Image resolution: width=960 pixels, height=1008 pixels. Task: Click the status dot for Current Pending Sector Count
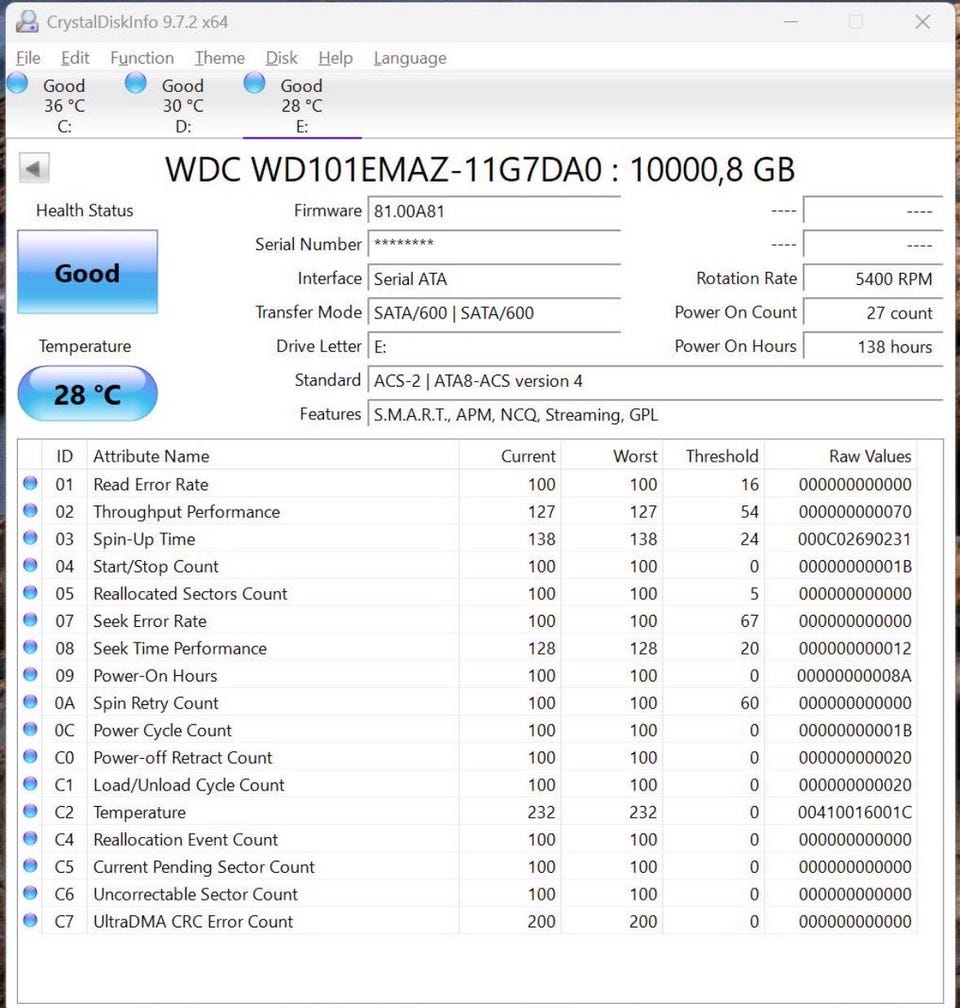coord(30,865)
